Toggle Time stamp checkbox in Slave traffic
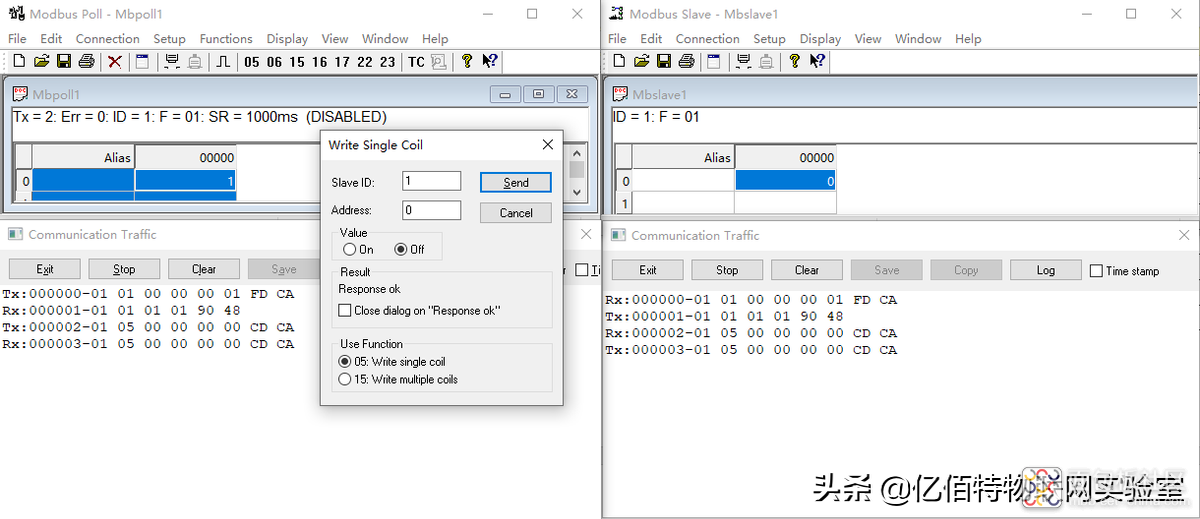 click(1096, 271)
